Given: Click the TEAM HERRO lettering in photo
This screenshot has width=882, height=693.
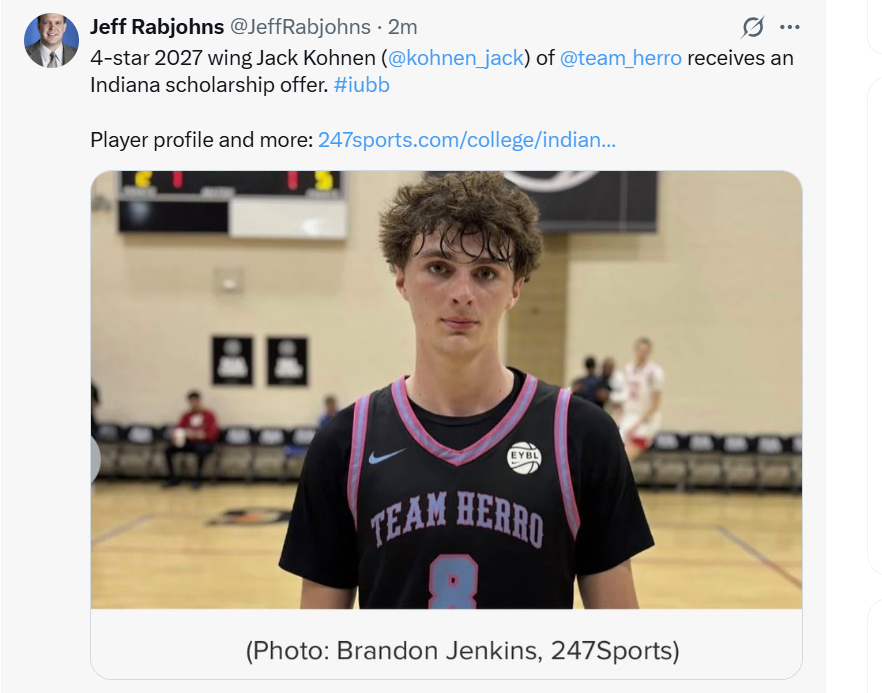Looking at the screenshot, I should coord(457,519).
